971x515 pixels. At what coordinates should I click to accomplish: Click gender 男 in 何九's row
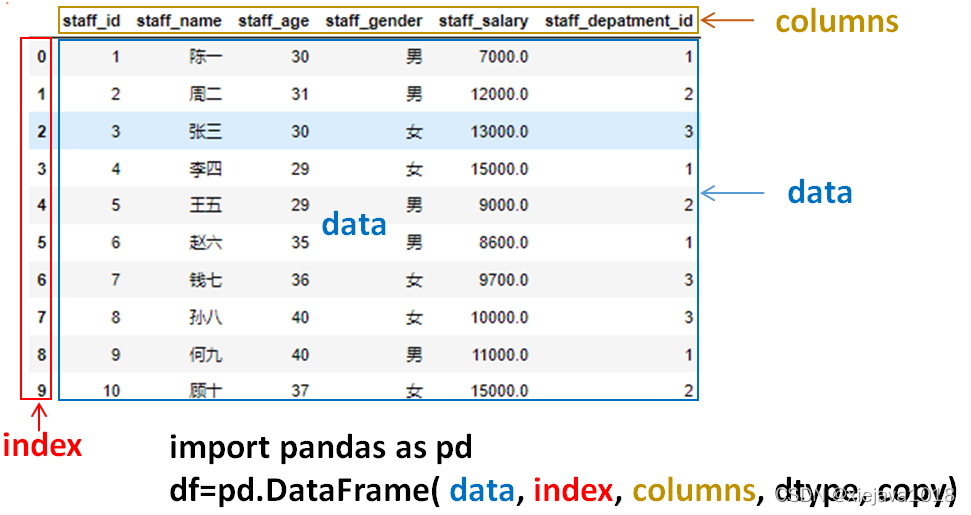pyautogui.click(x=414, y=355)
